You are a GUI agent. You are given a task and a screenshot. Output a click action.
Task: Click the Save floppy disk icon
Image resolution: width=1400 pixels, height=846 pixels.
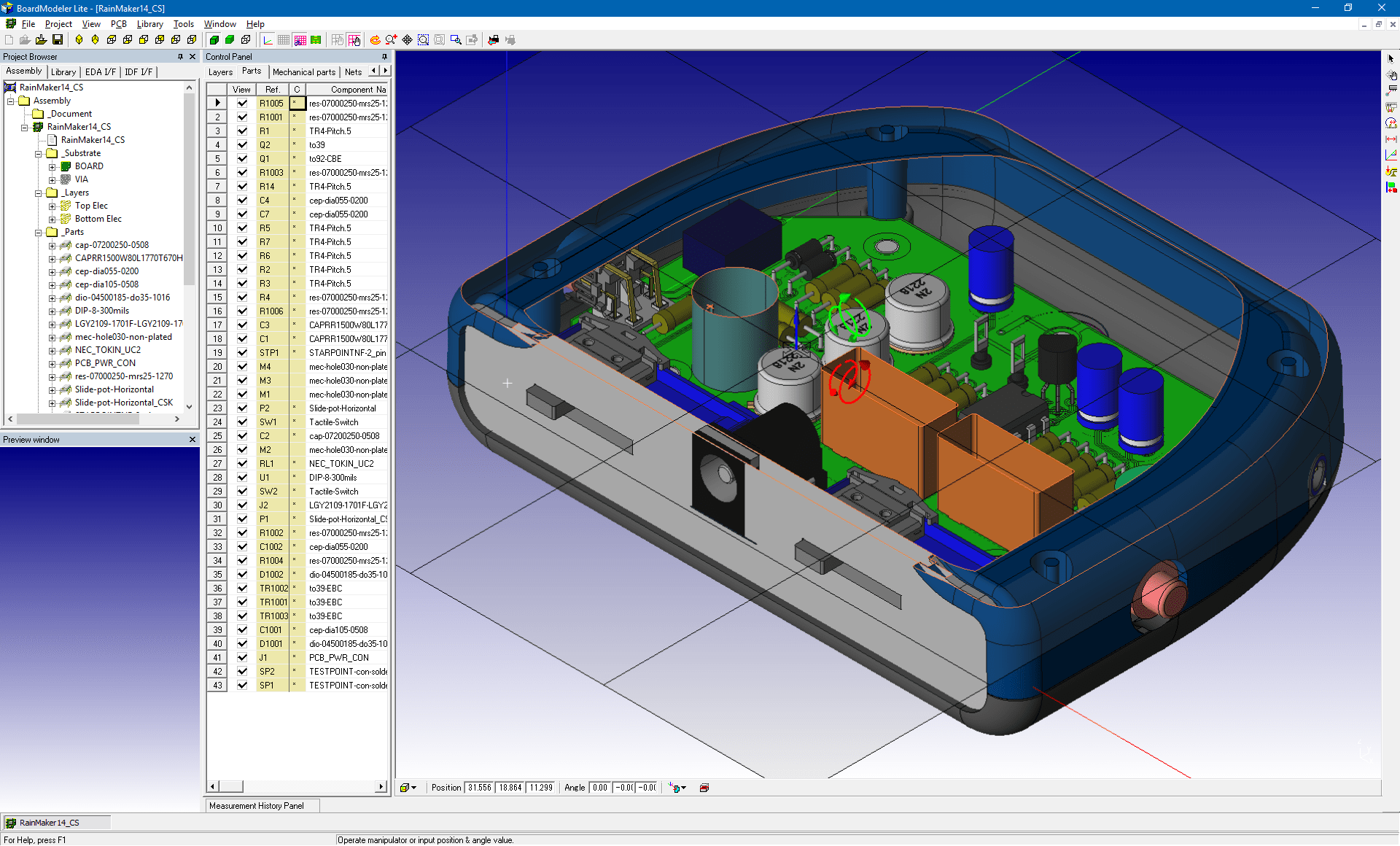[57, 40]
